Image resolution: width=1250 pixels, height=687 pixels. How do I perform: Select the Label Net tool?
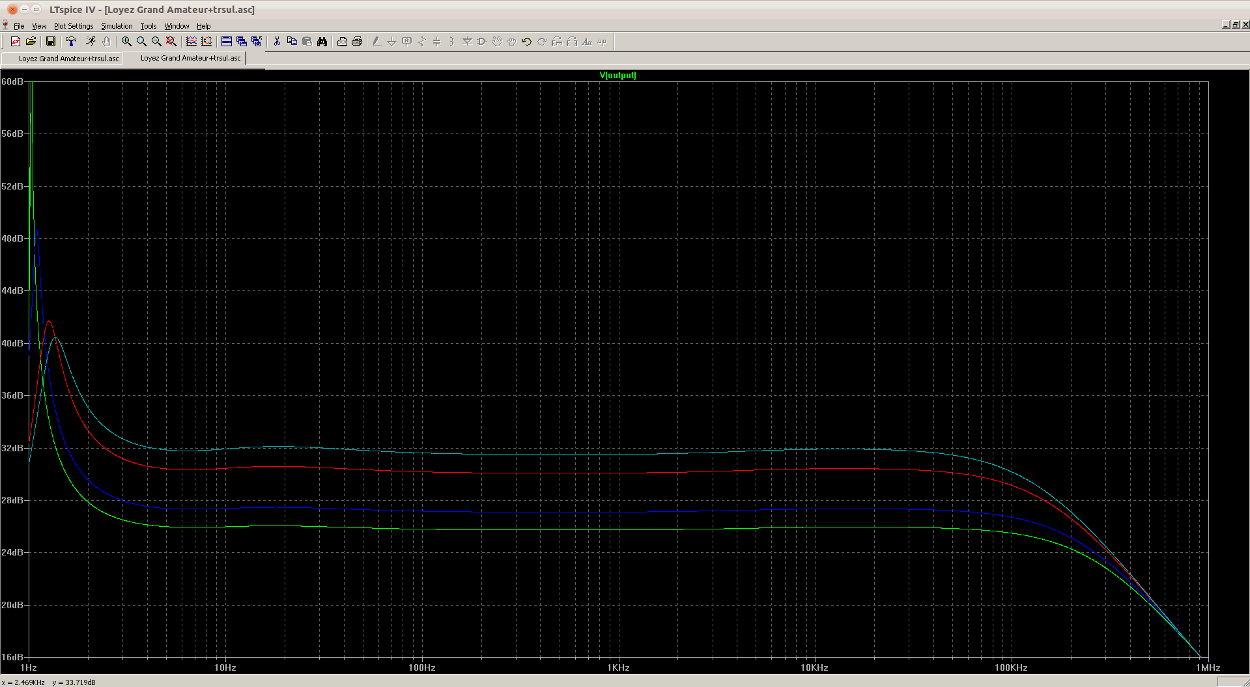(x=407, y=41)
